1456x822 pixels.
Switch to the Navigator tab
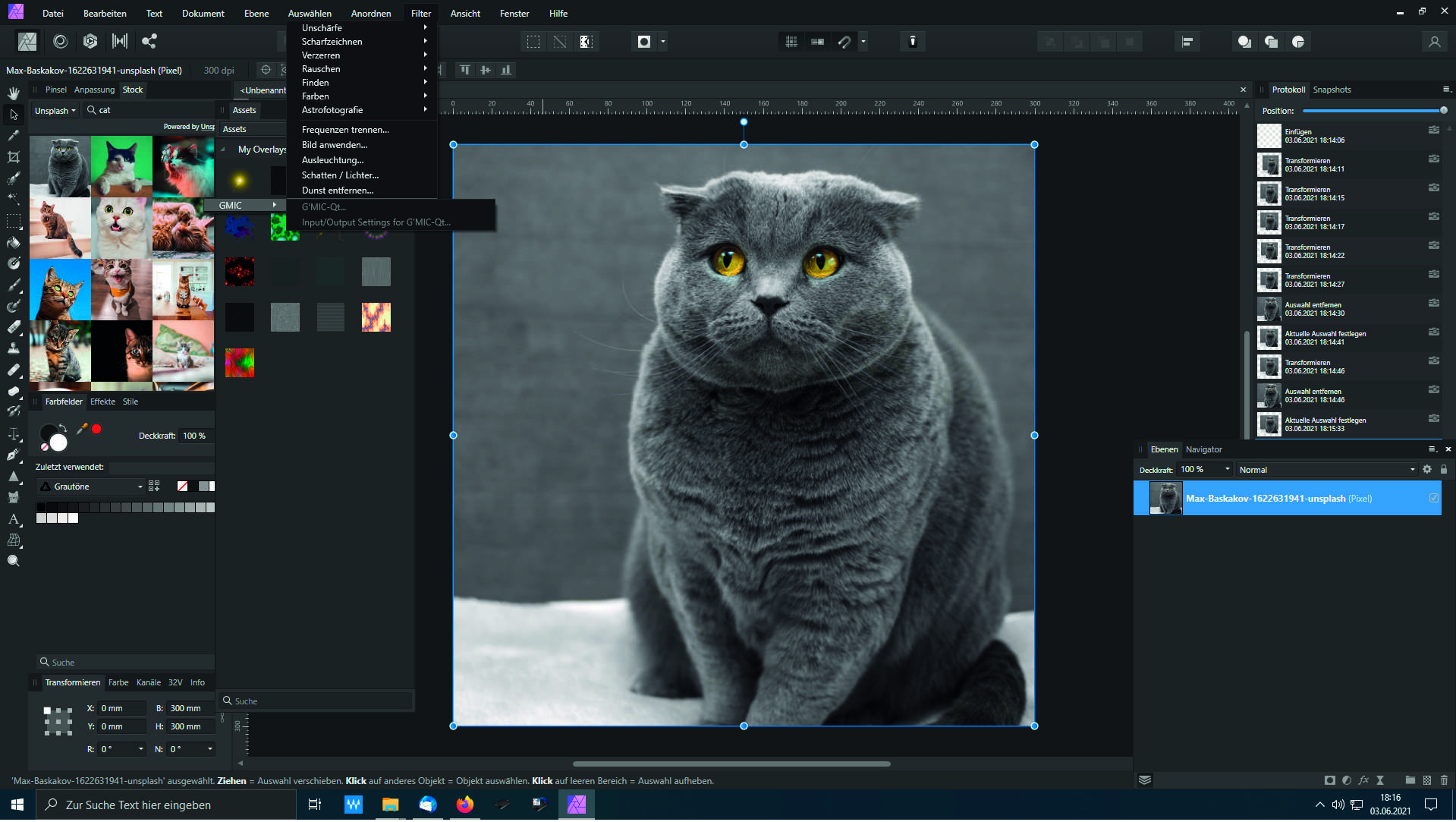(x=1203, y=449)
